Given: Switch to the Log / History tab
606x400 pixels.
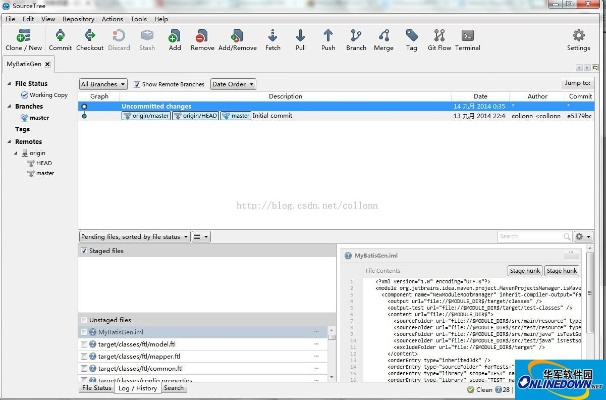Looking at the screenshot, I should coord(137,388).
